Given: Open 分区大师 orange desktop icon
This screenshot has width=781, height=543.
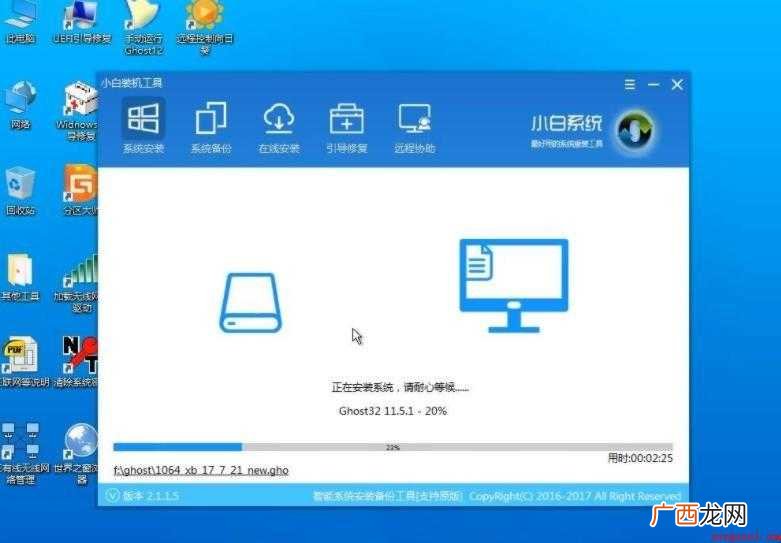Looking at the screenshot, I should coord(81,189).
